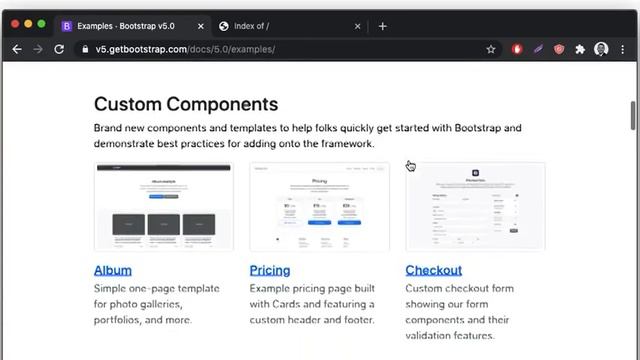The height and width of the screenshot is (360, 640).
Task: Click the Bootstrap favicon in the first tab
Action: coord(67,26)
